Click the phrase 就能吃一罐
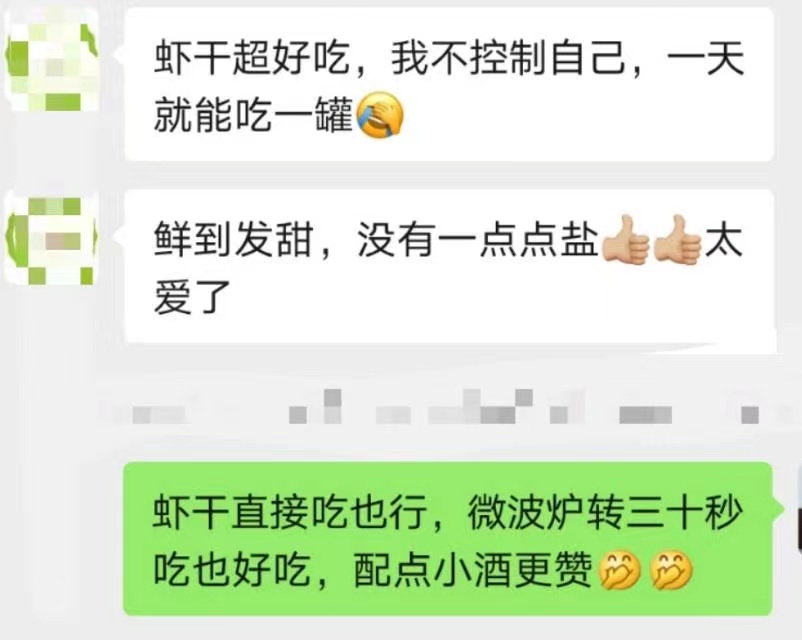 point(254,116)
